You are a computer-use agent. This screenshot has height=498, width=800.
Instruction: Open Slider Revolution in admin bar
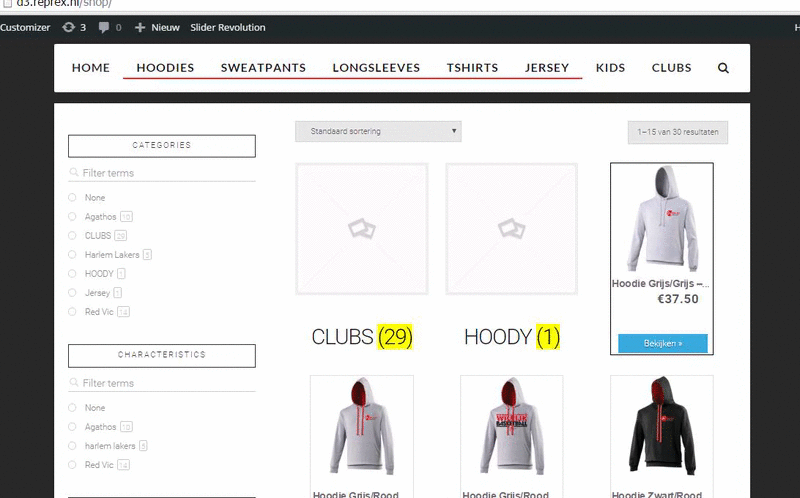tap(228, 28)
